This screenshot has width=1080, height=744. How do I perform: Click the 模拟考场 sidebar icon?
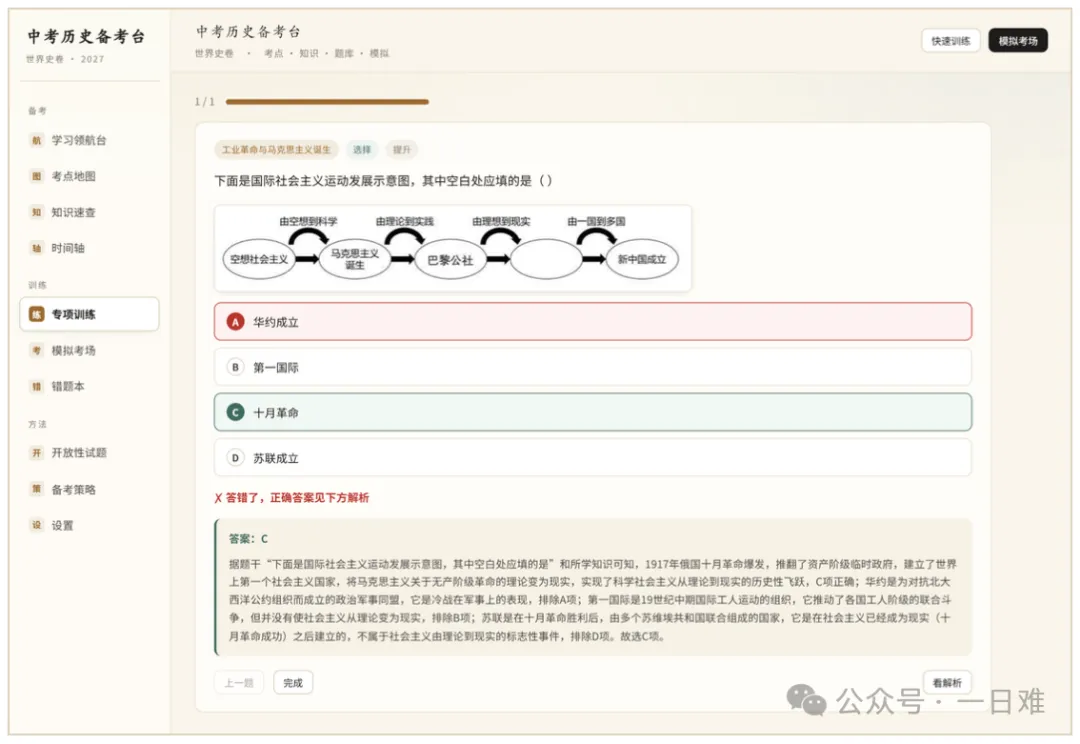coord(37,351)
